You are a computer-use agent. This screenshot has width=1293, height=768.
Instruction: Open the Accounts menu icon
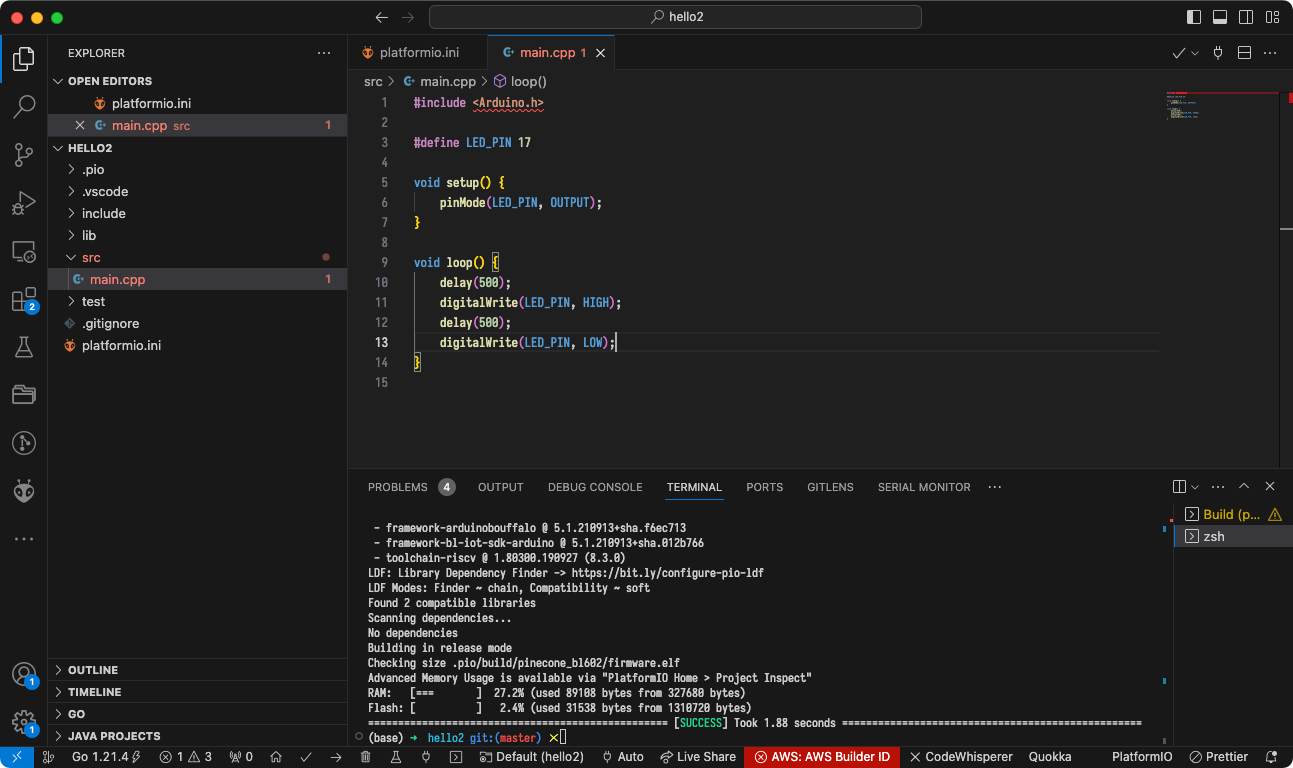(x=24, y=674)
